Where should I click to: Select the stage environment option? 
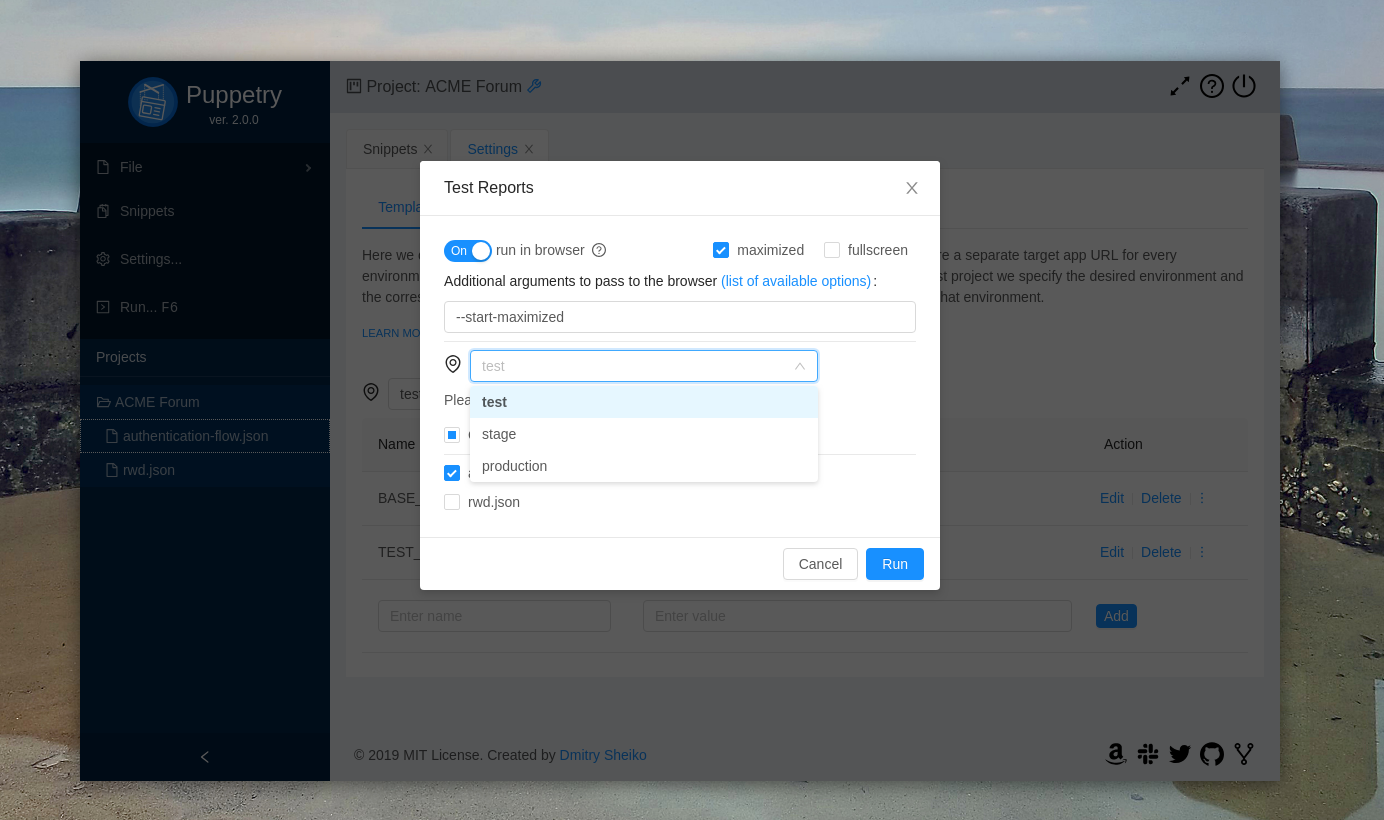[644, 434]
